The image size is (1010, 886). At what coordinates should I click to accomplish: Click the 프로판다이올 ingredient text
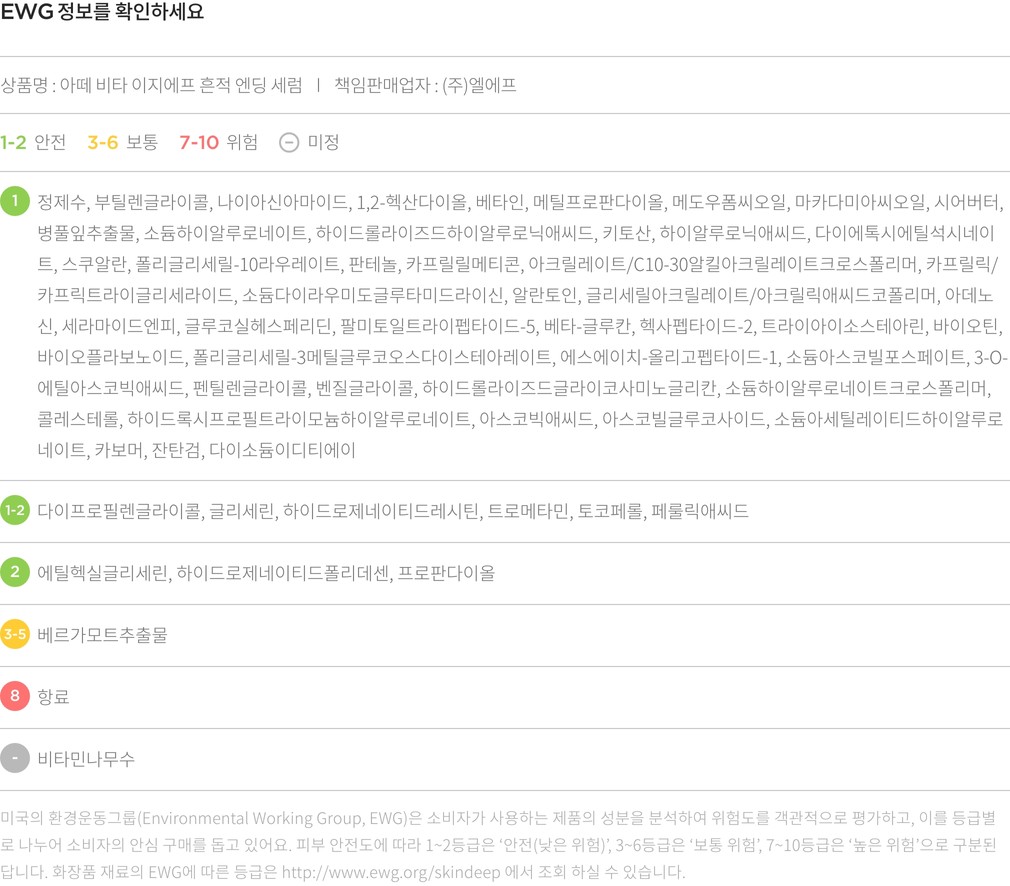[x=446, y=573]
